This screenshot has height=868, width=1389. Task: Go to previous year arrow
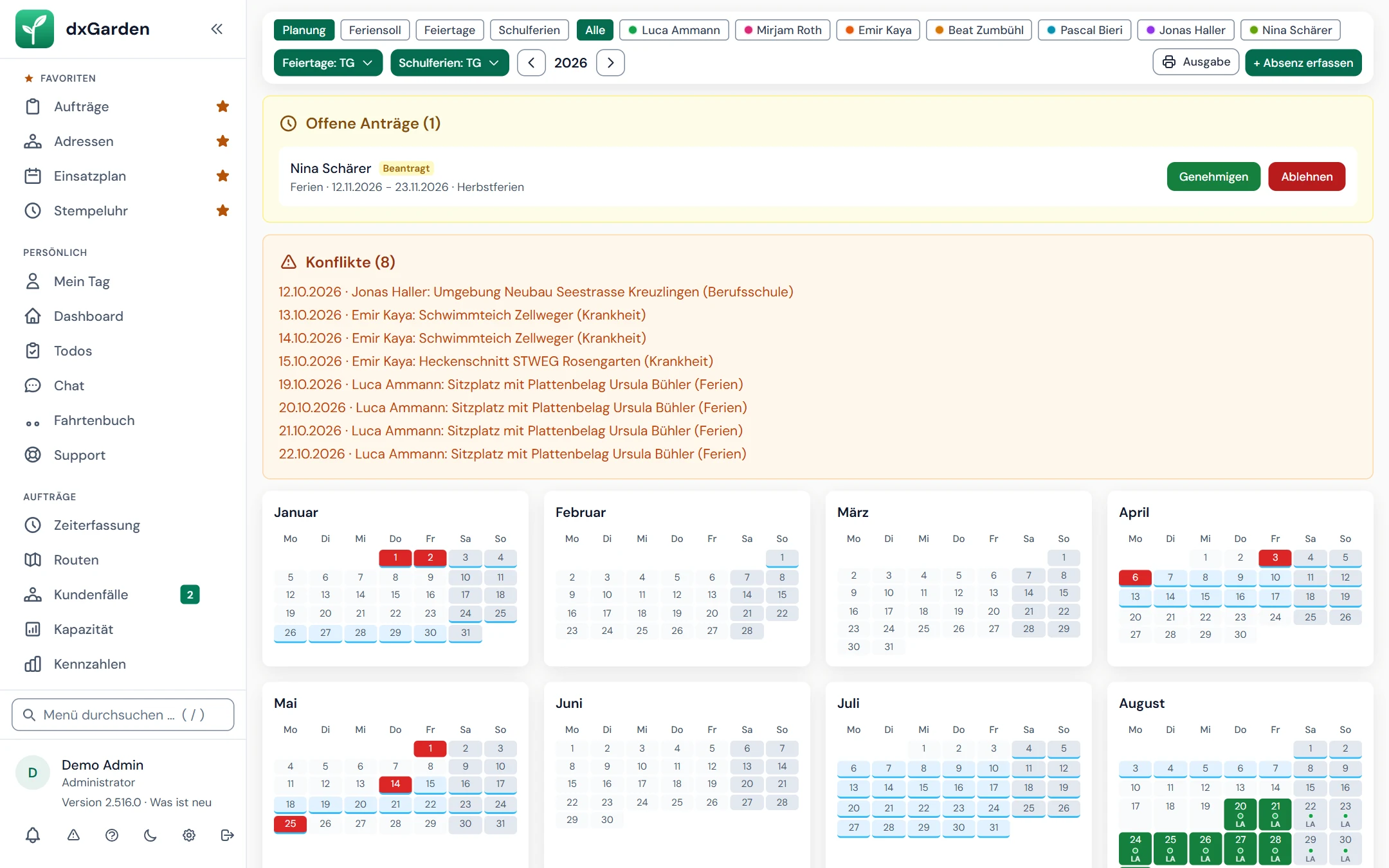531,63
